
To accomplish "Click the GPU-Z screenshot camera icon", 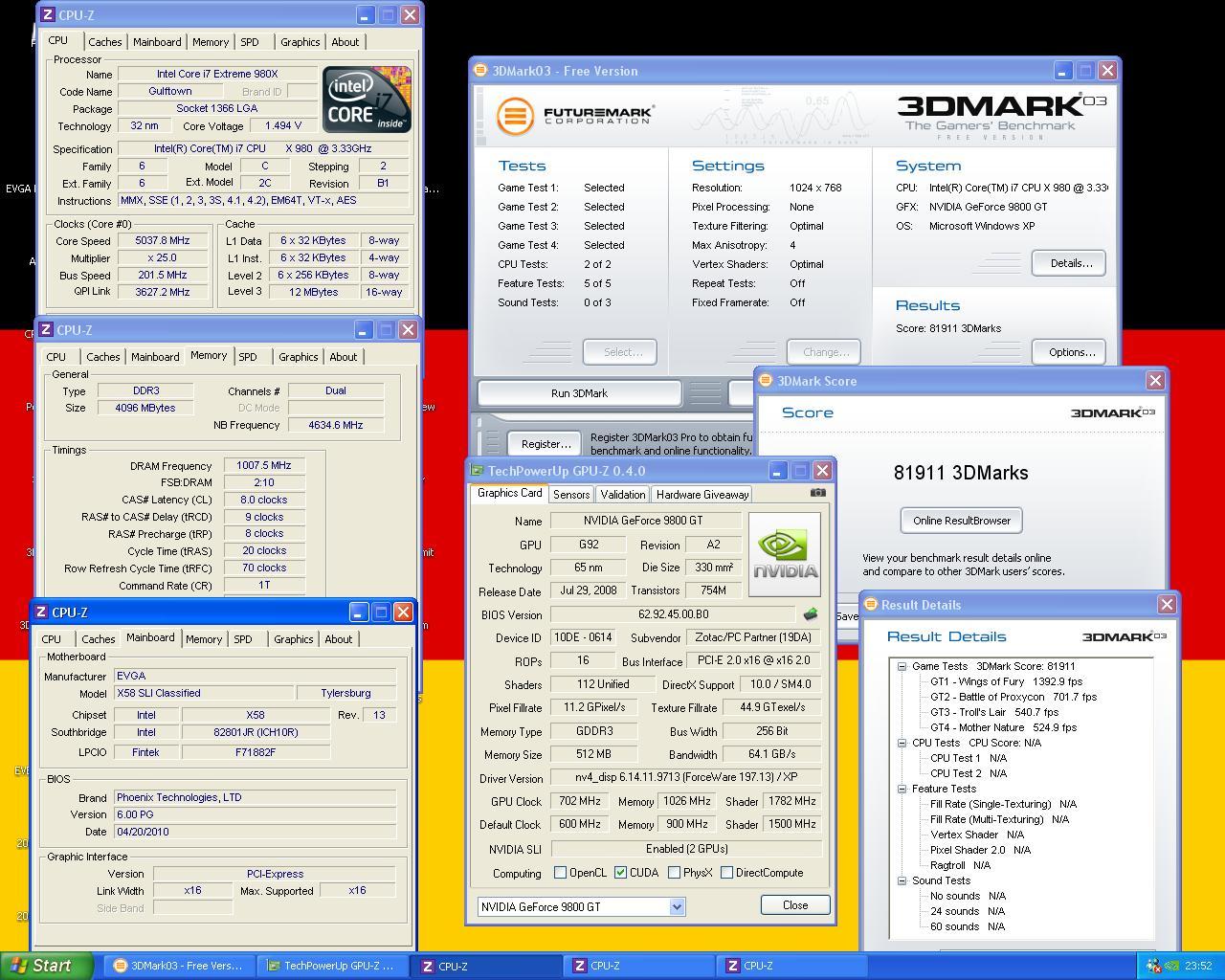I will [817, 493].
